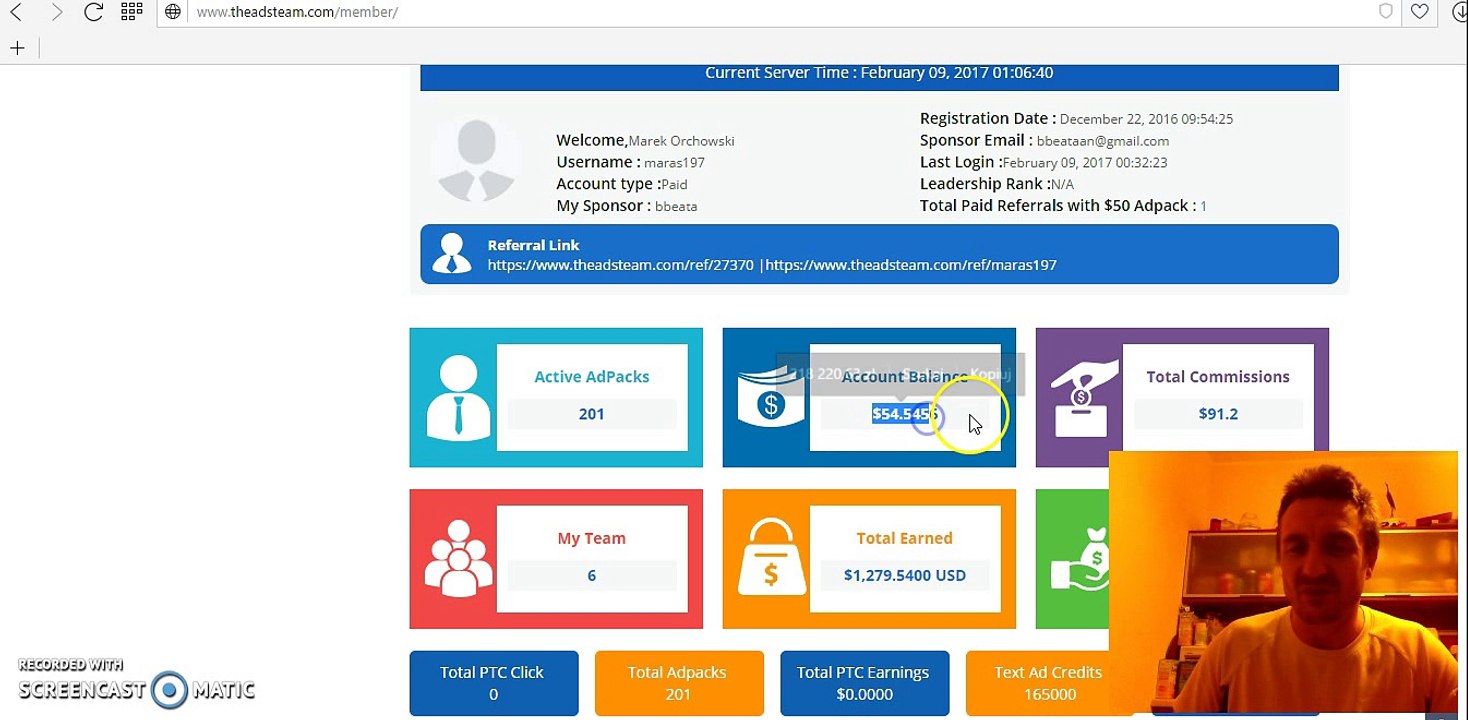Go back using the browser back arrow
This screenshot has width=1468, height=720.
point(16,12)
